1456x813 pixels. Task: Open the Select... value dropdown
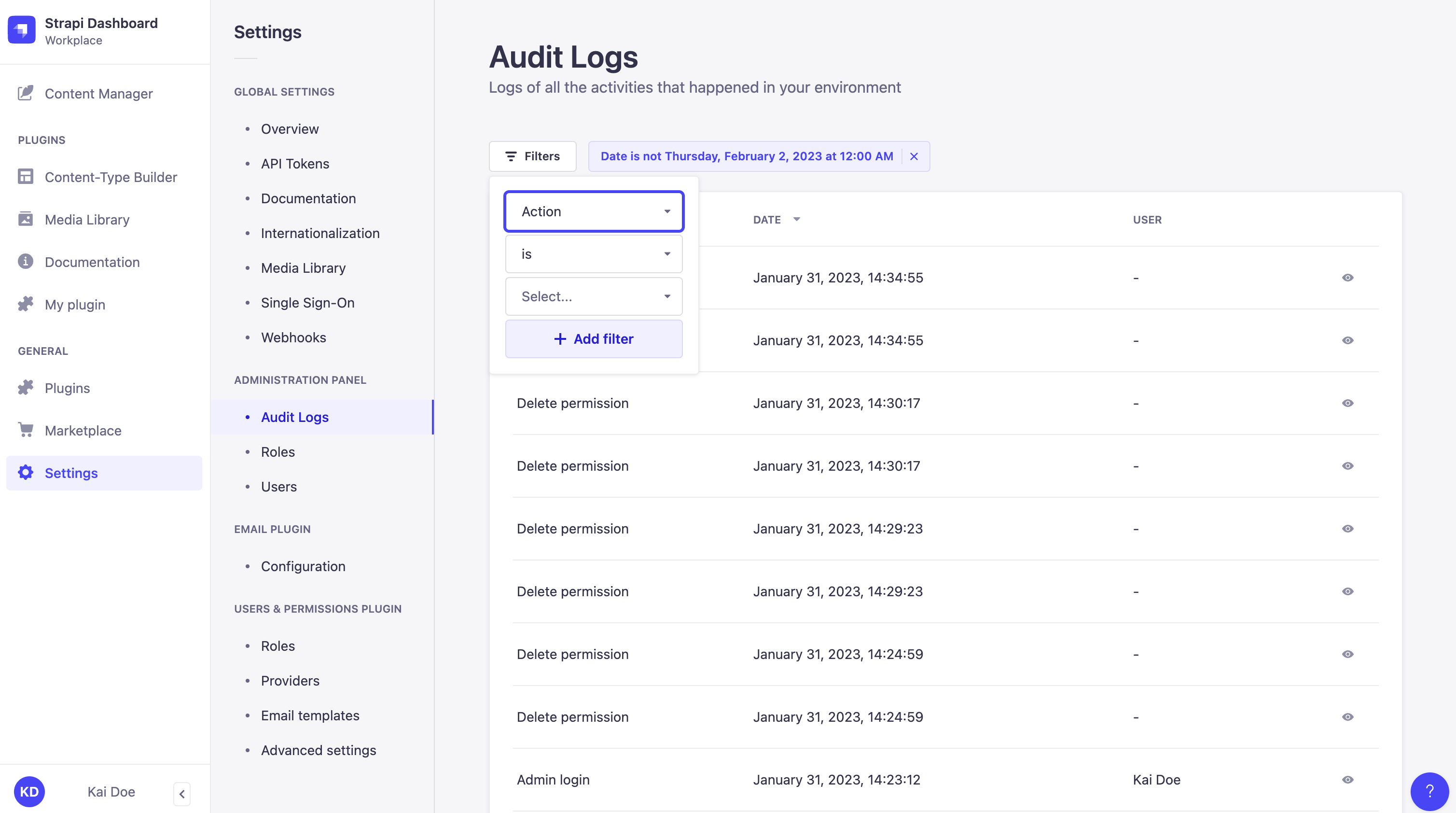[594, 296]
